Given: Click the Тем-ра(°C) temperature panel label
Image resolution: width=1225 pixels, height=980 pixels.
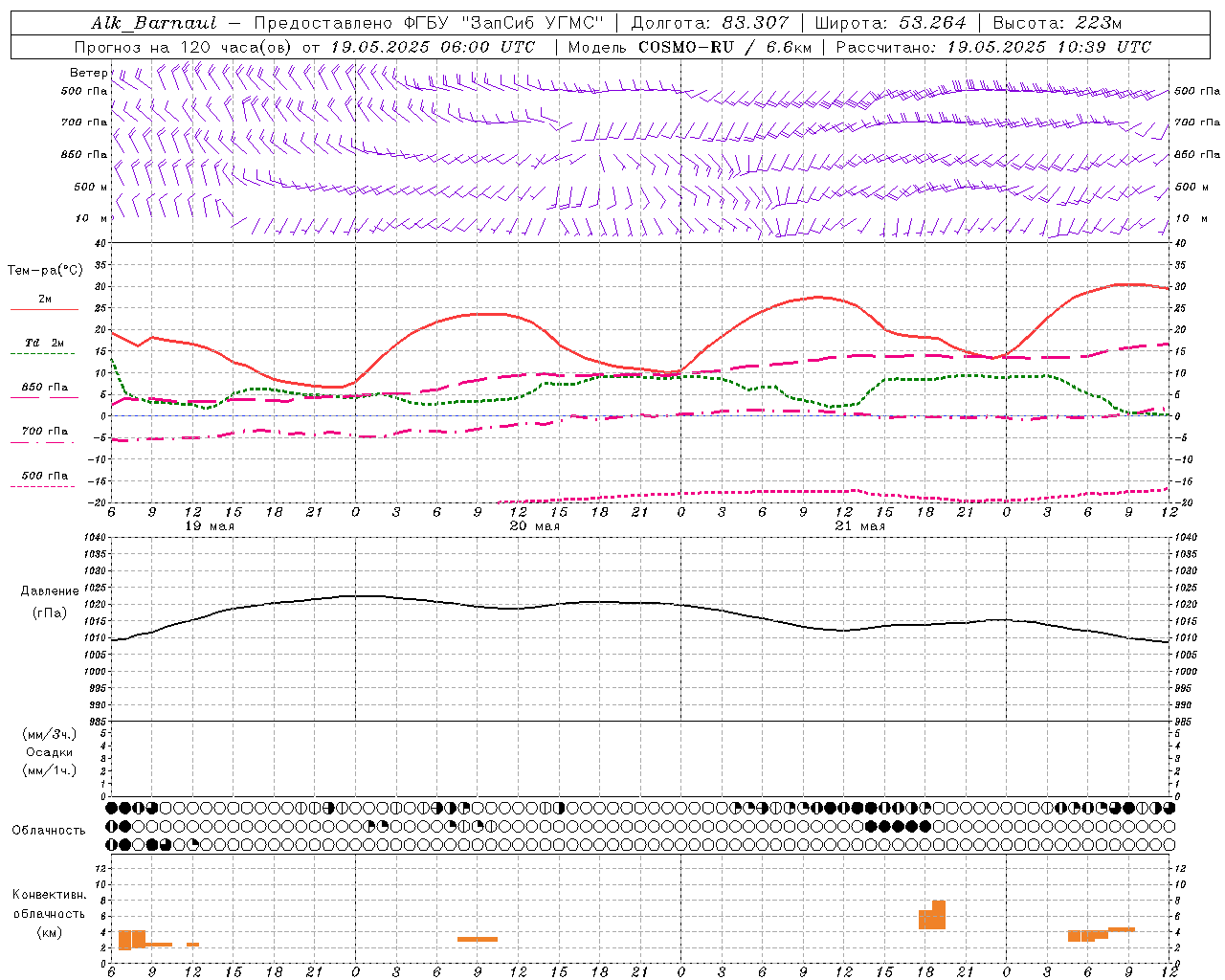Looking at the screenshot, I should [x=45, y=271].
